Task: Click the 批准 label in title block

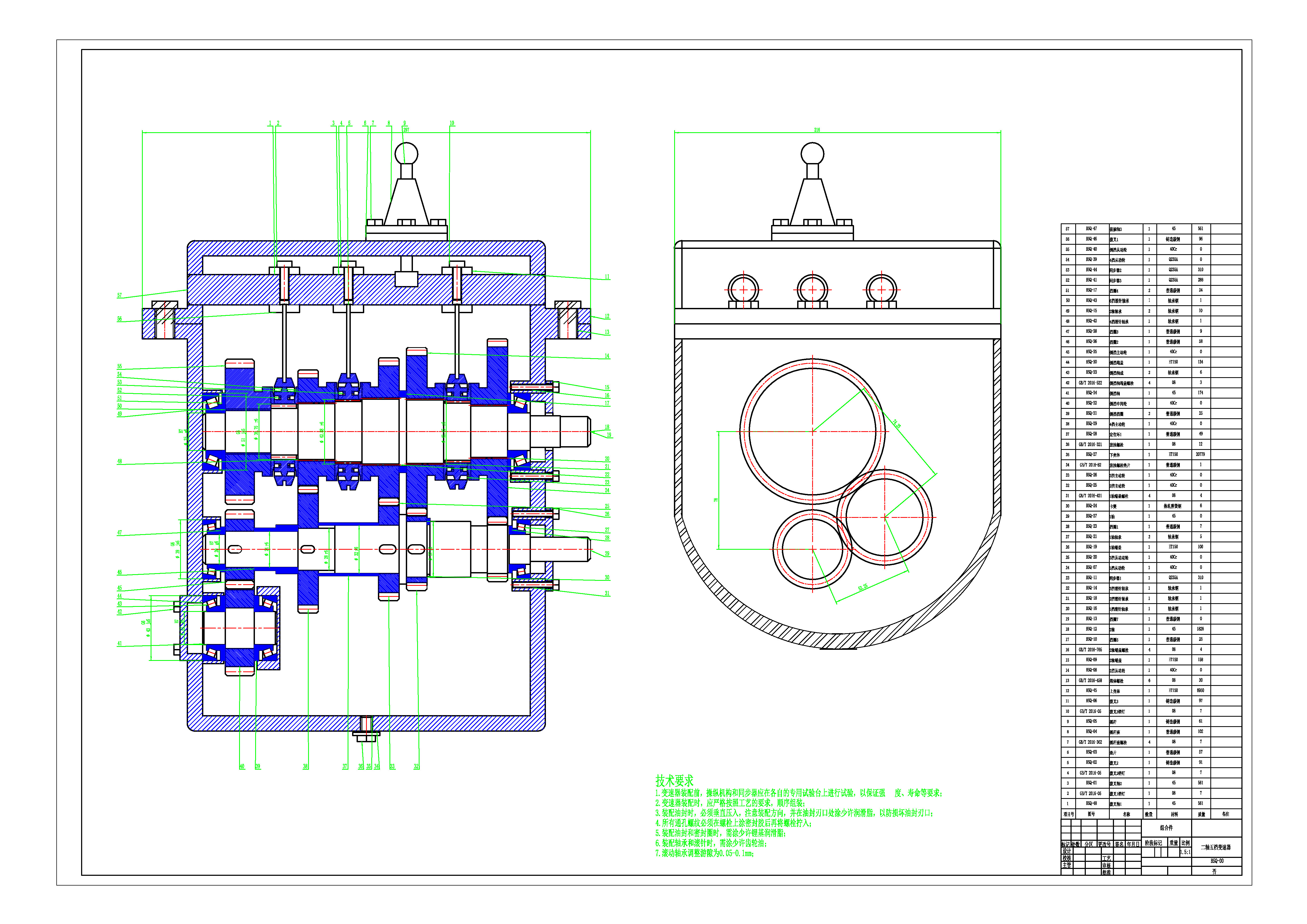Action: pyautogui.click(x=1106, y=872)
